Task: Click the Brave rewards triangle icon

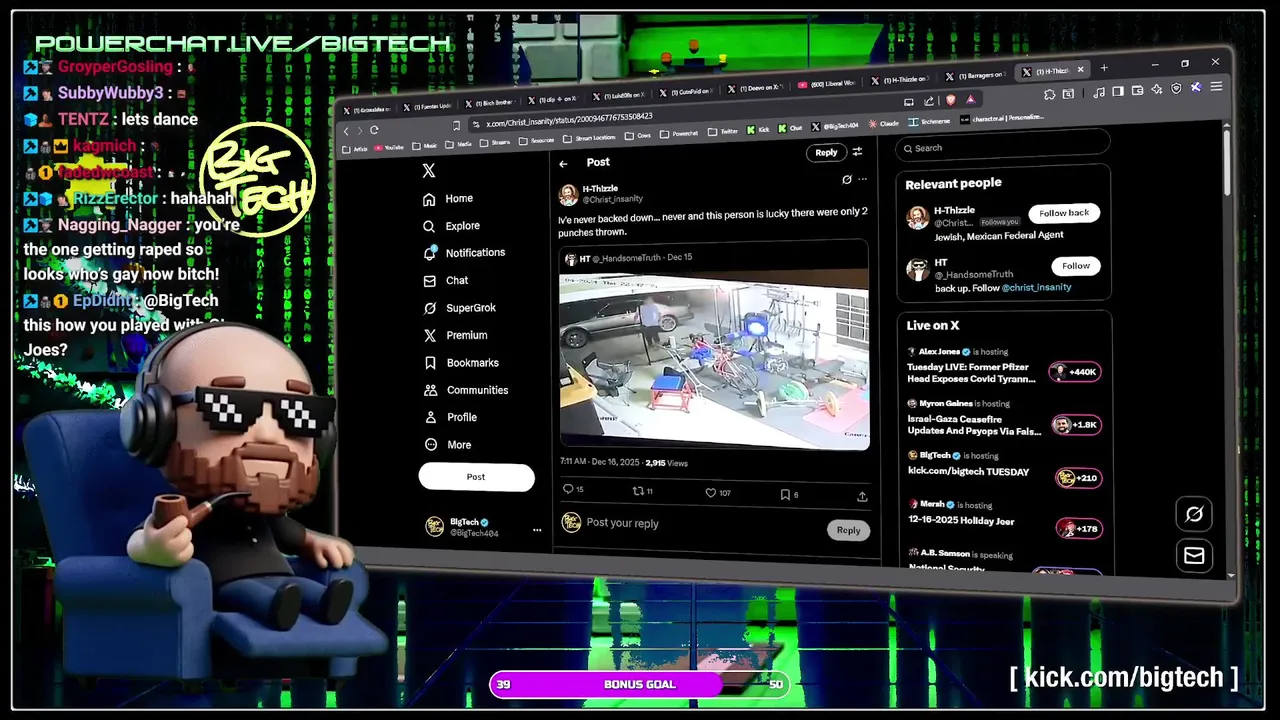Action: click(970, 99)
